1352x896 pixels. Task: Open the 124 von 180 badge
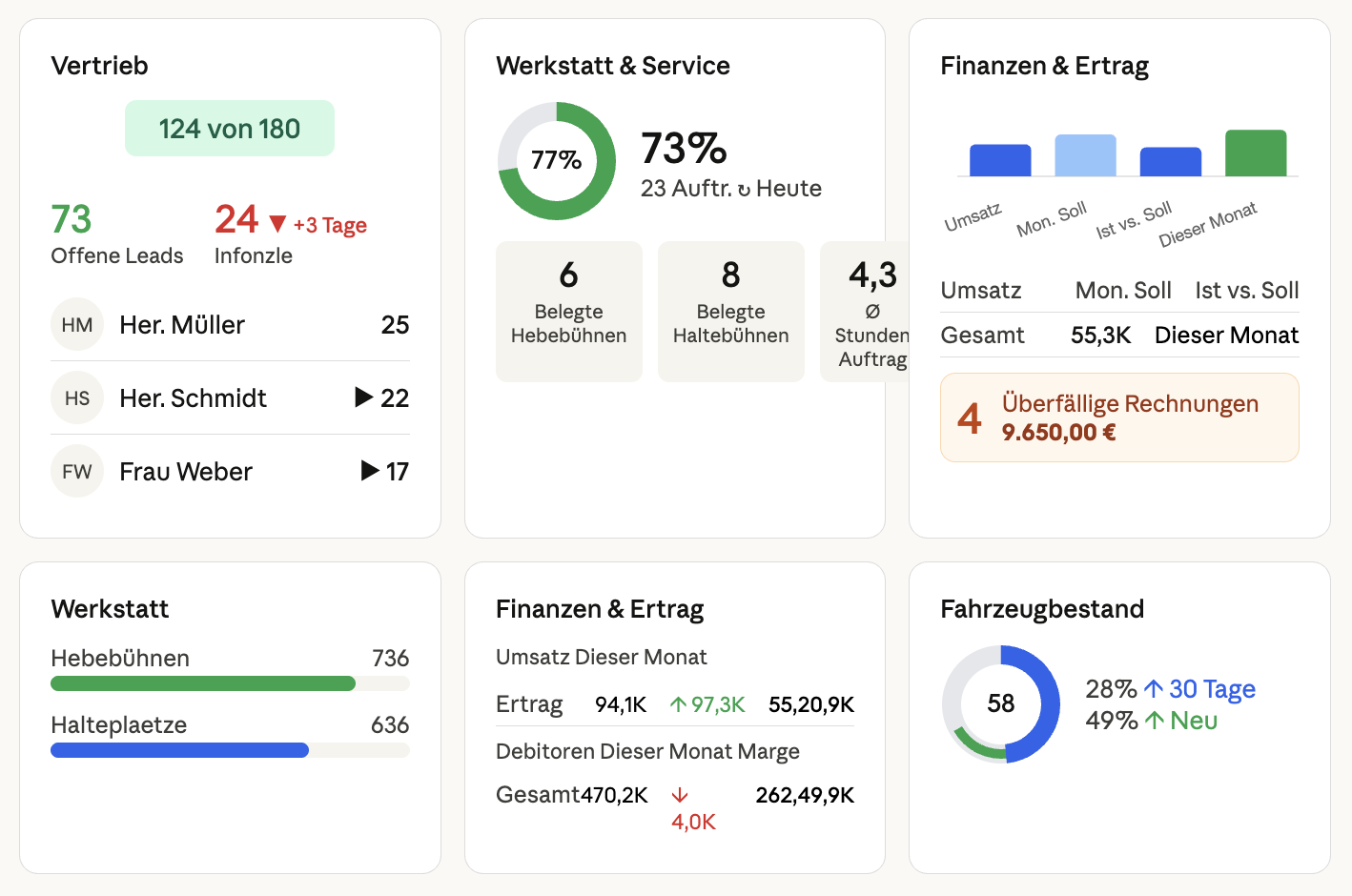point(230,129)
